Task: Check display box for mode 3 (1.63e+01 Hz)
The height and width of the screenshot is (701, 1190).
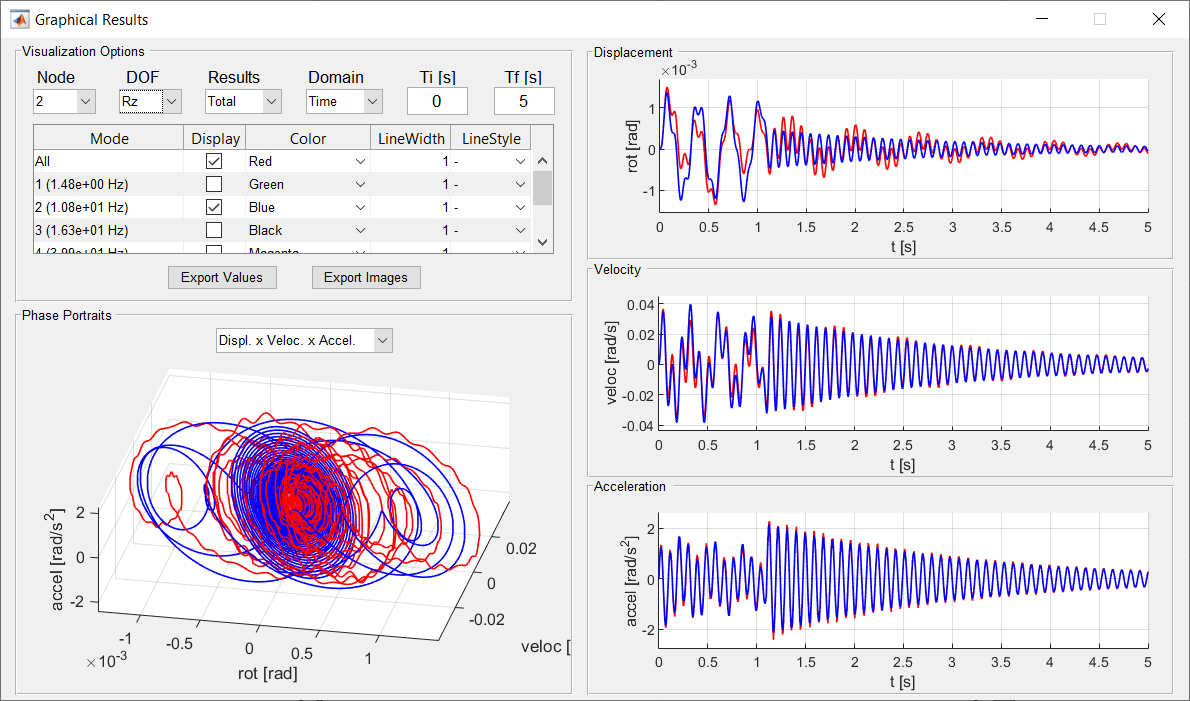Action: [x=213, y=230]
